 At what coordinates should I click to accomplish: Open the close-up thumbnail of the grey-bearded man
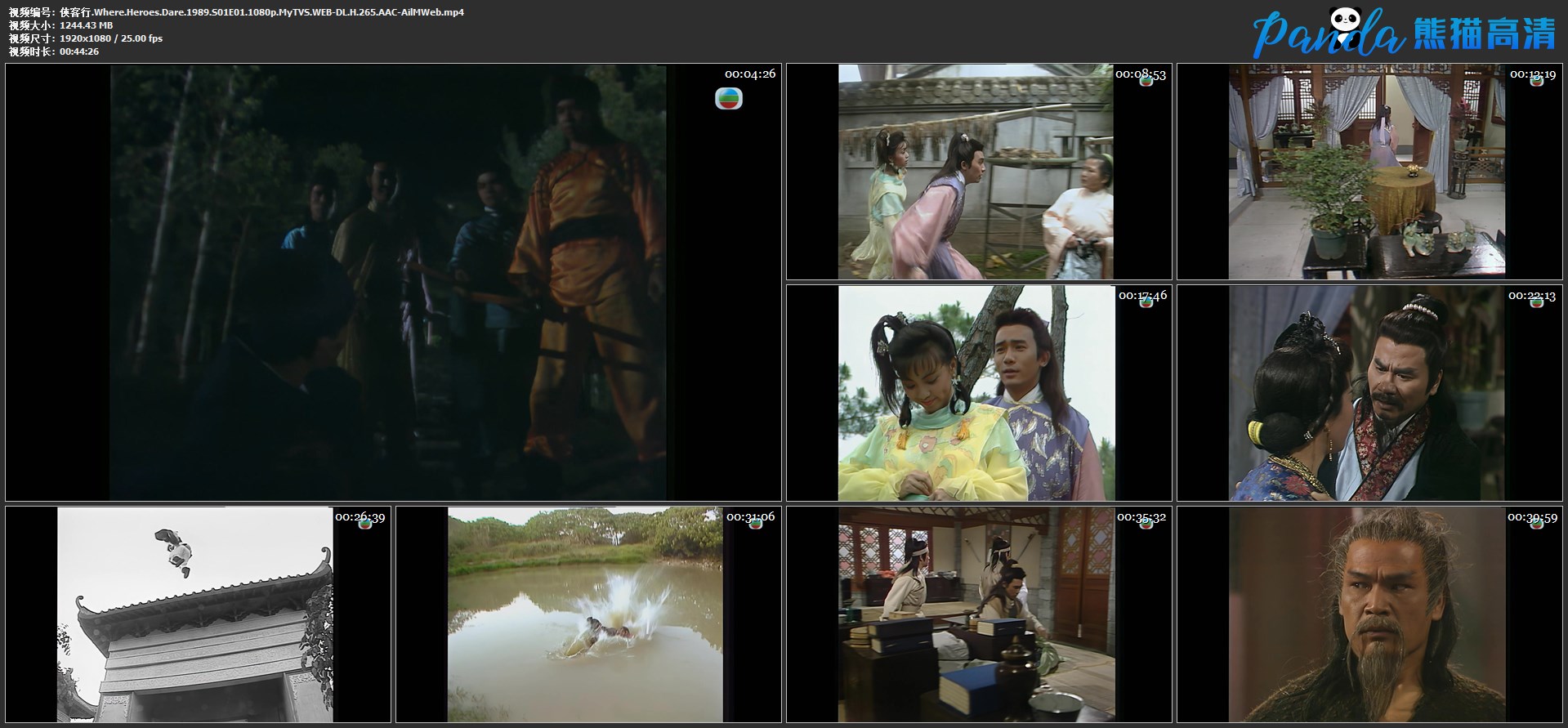1369,614
